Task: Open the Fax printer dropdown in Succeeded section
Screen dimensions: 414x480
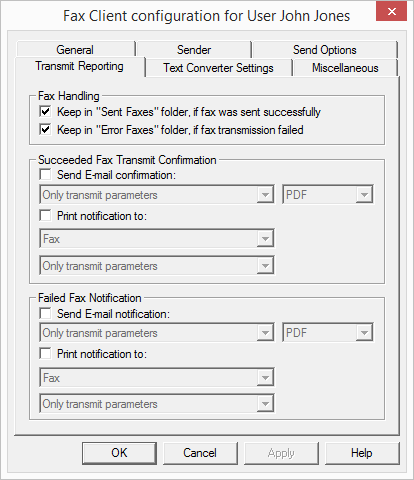Action: click(x=157, y=239)
